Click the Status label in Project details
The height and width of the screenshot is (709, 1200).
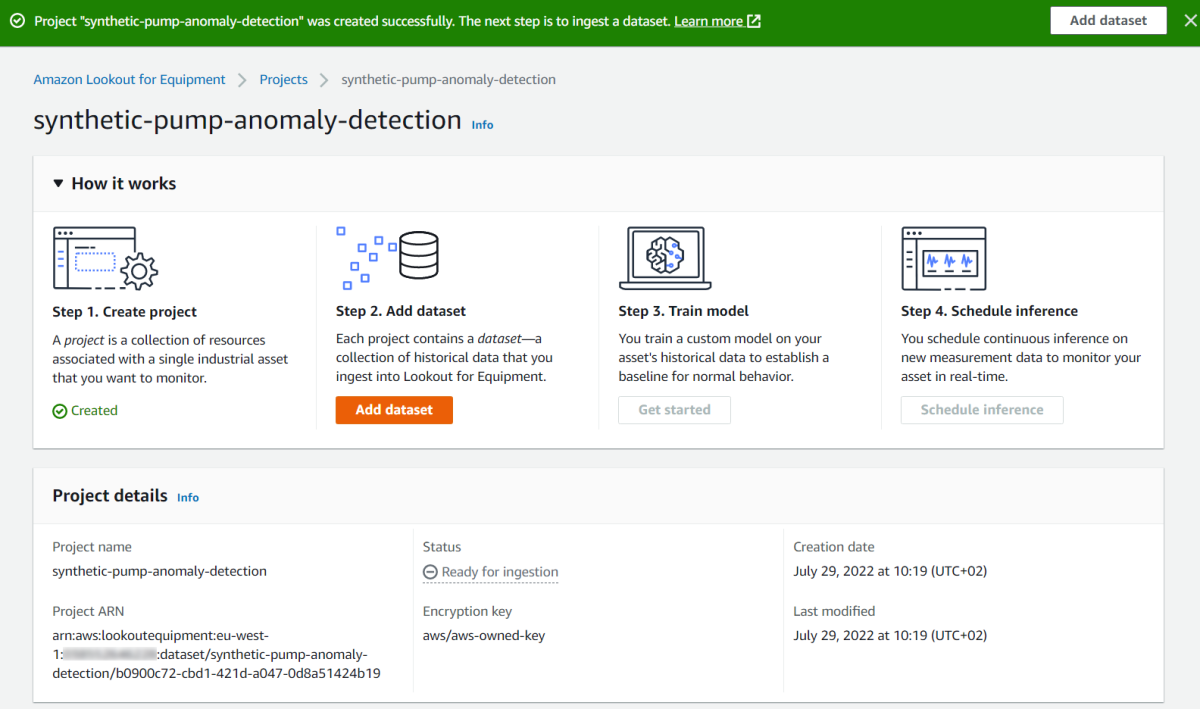[x=442, y=547]
